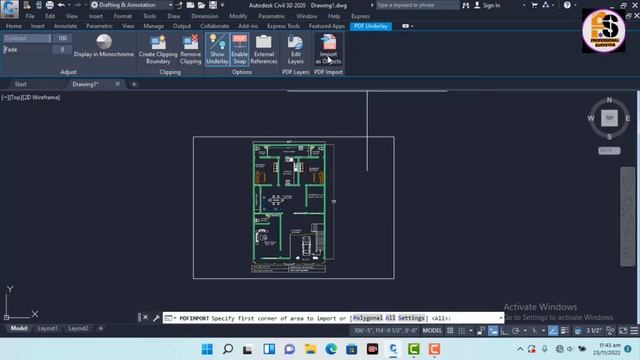Screen dimensions: 640x360
Task: Toggle polar tracking in status bar
Action: tap(516, 331)
